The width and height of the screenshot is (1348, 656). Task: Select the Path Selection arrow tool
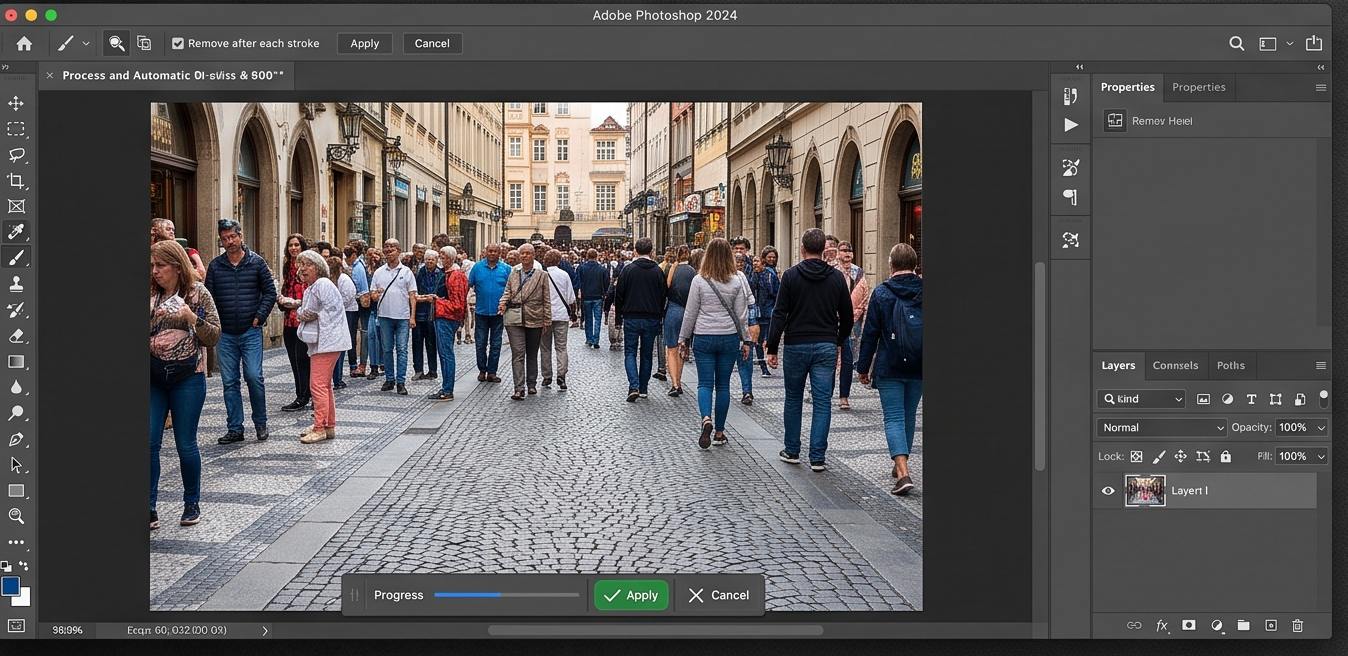click(x=16, y=465)
